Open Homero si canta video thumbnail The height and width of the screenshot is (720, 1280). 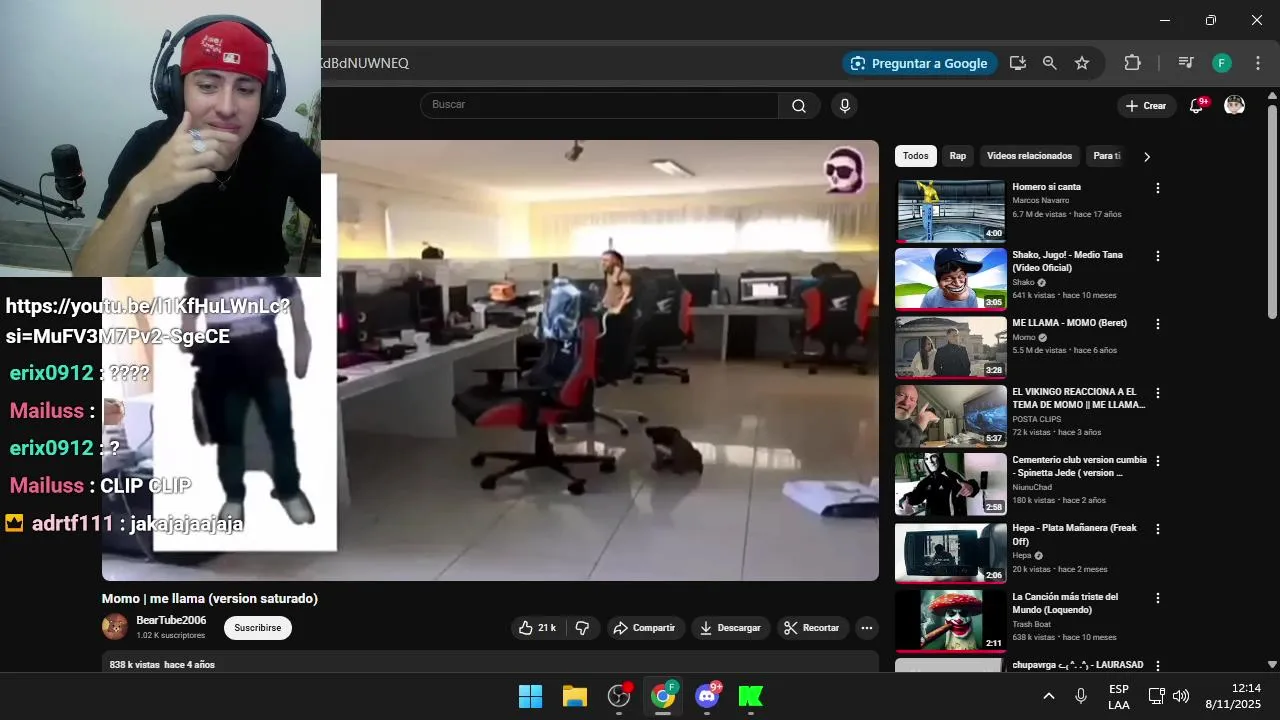pos(950,211)
